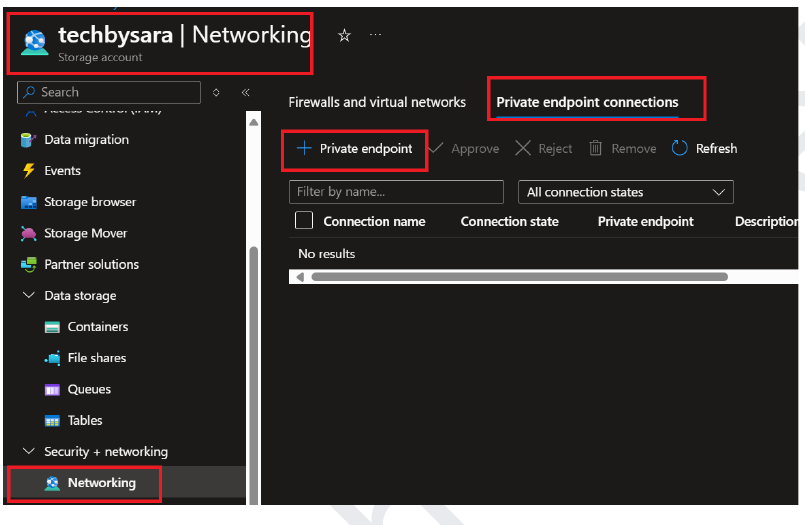This screenshot has height=525, width=805.
Task: Click the Private endpoint add button label
Action: (366, 149)
